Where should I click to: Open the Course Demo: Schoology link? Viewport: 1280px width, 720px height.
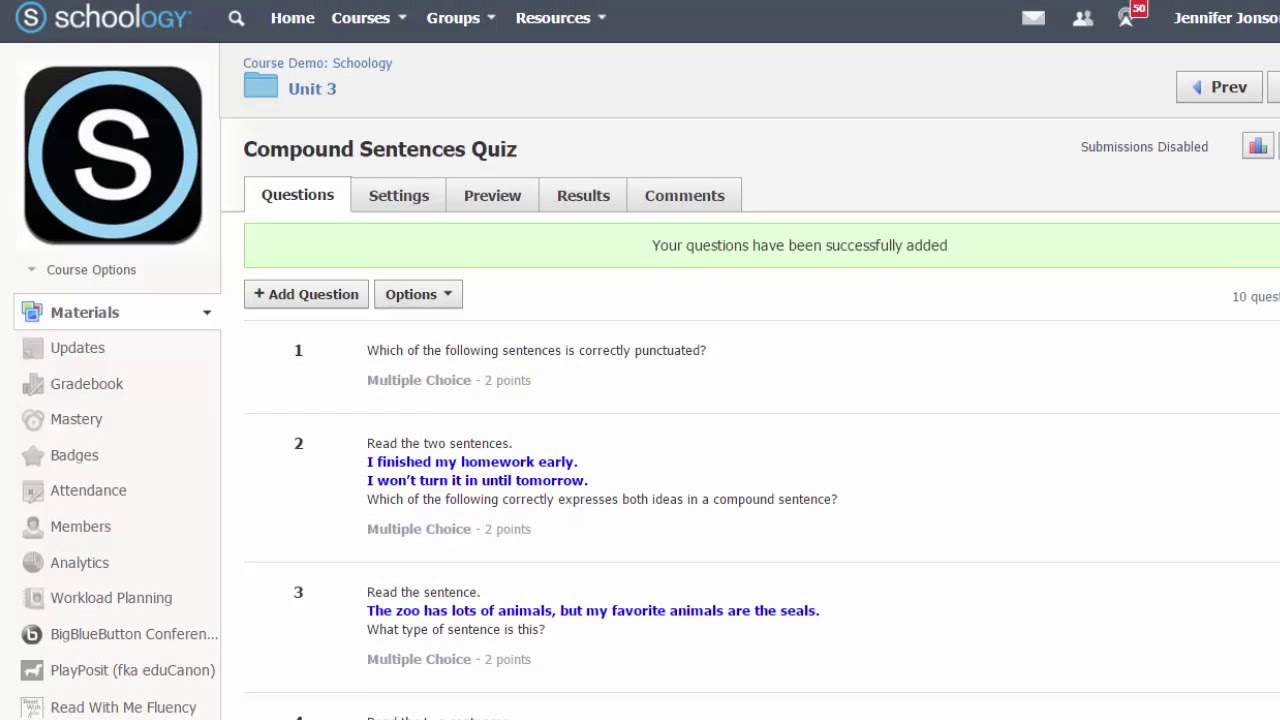[x=317, y=63]
